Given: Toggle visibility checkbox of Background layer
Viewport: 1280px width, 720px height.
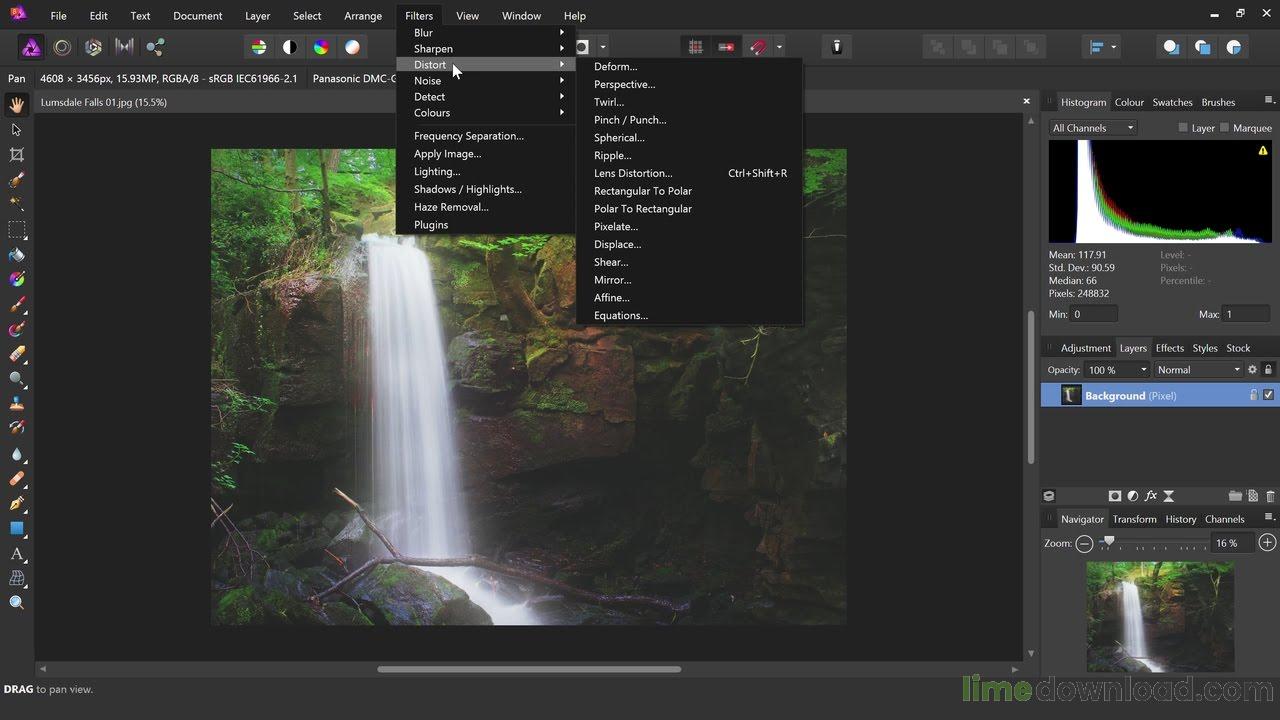Looking at the screenshot, I should pos(1268,395).
